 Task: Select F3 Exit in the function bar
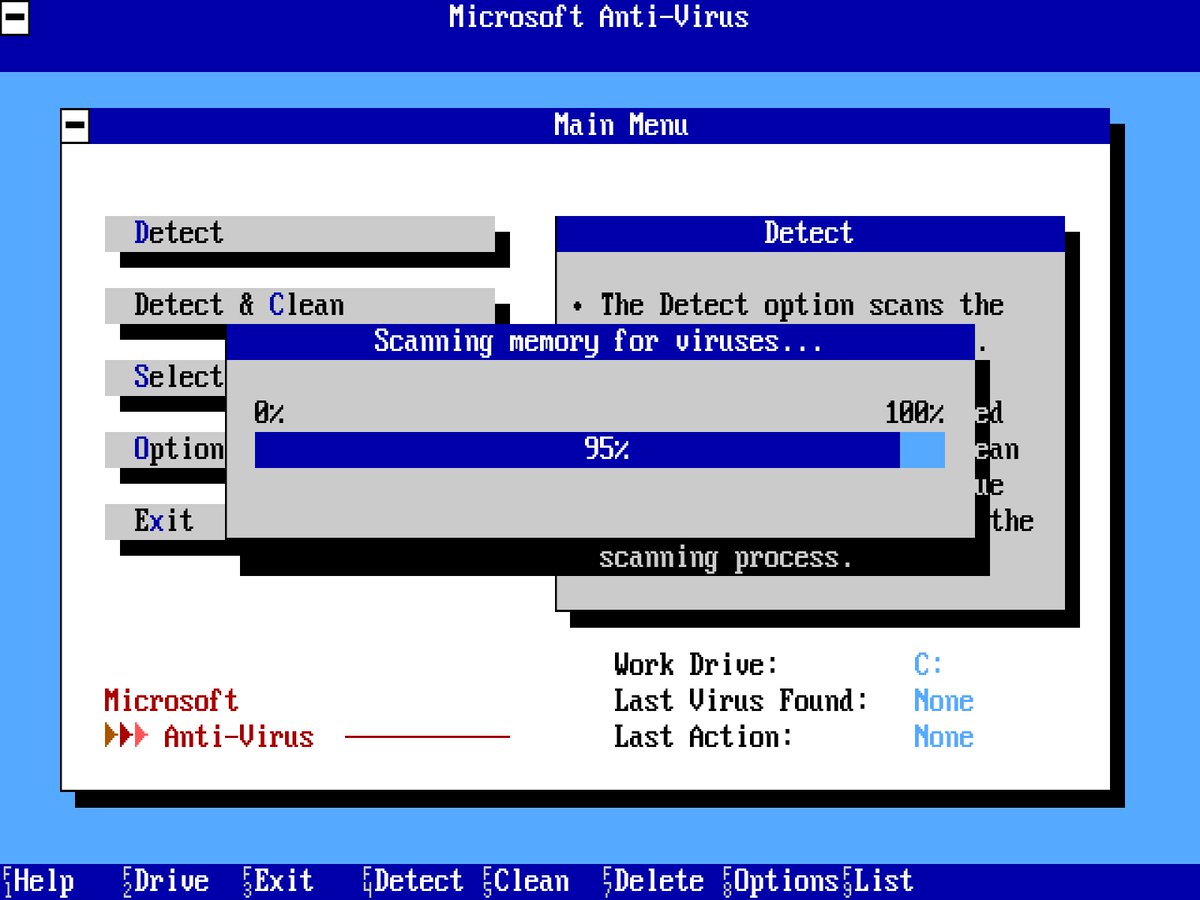point(278,881)
